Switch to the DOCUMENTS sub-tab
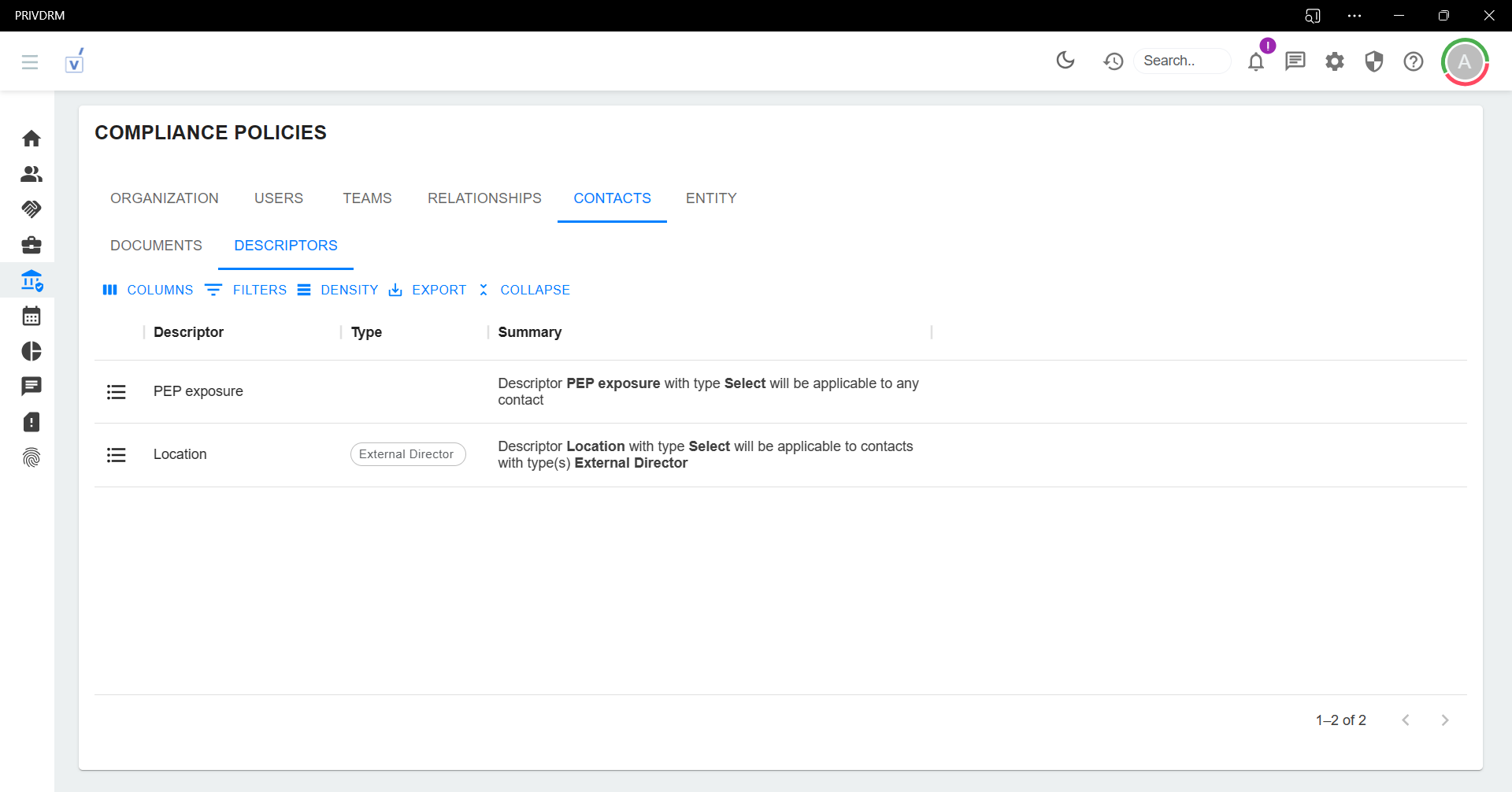The image size is (1512, 792). pyautogui.click(x=156, y=246)
